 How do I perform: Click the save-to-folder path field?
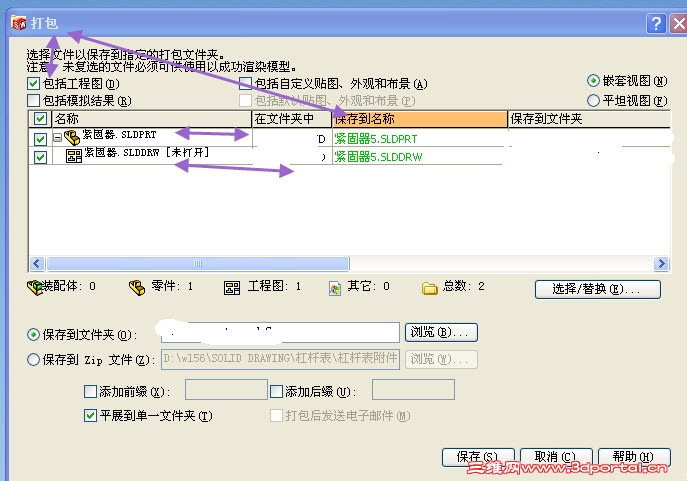[x=280, y=332]
